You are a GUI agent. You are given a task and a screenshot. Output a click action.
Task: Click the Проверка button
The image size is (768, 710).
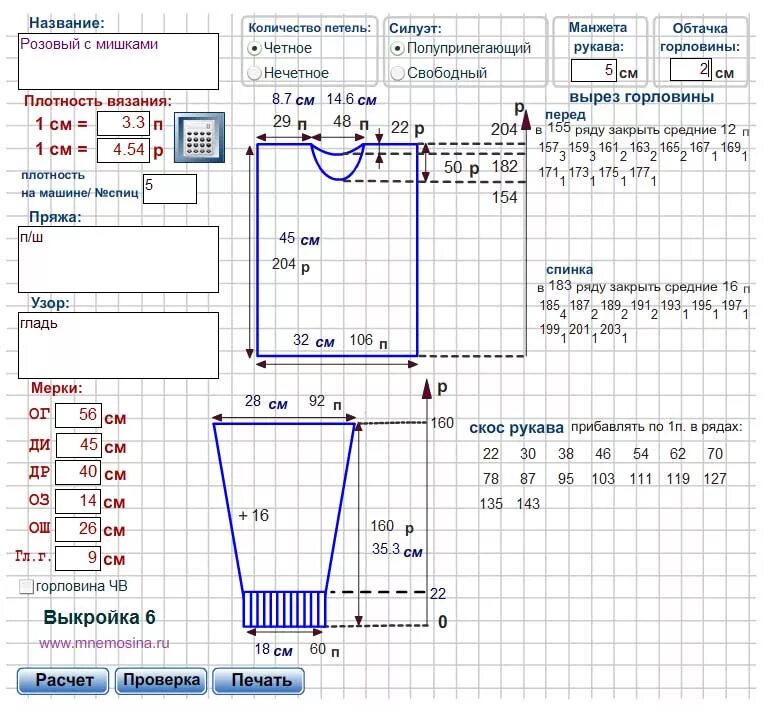(161, 681)
